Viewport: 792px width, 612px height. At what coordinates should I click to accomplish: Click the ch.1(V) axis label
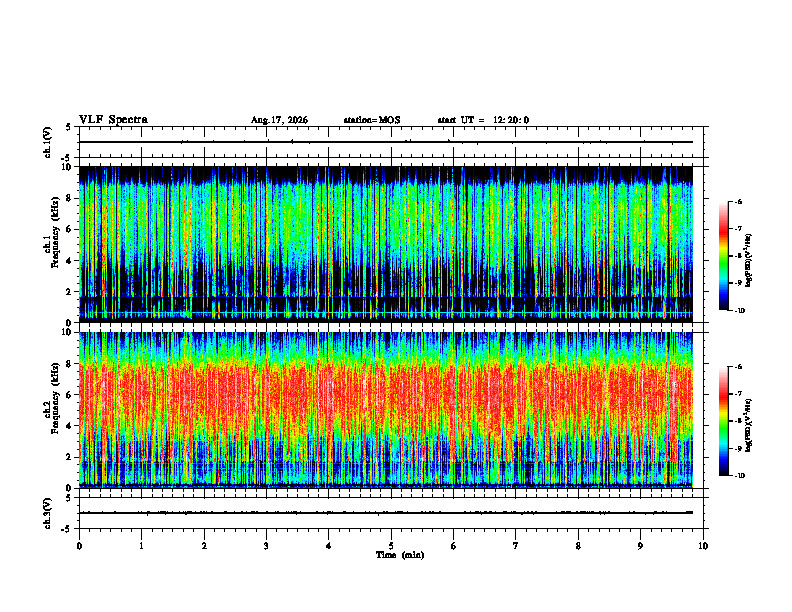pos(48,142)
